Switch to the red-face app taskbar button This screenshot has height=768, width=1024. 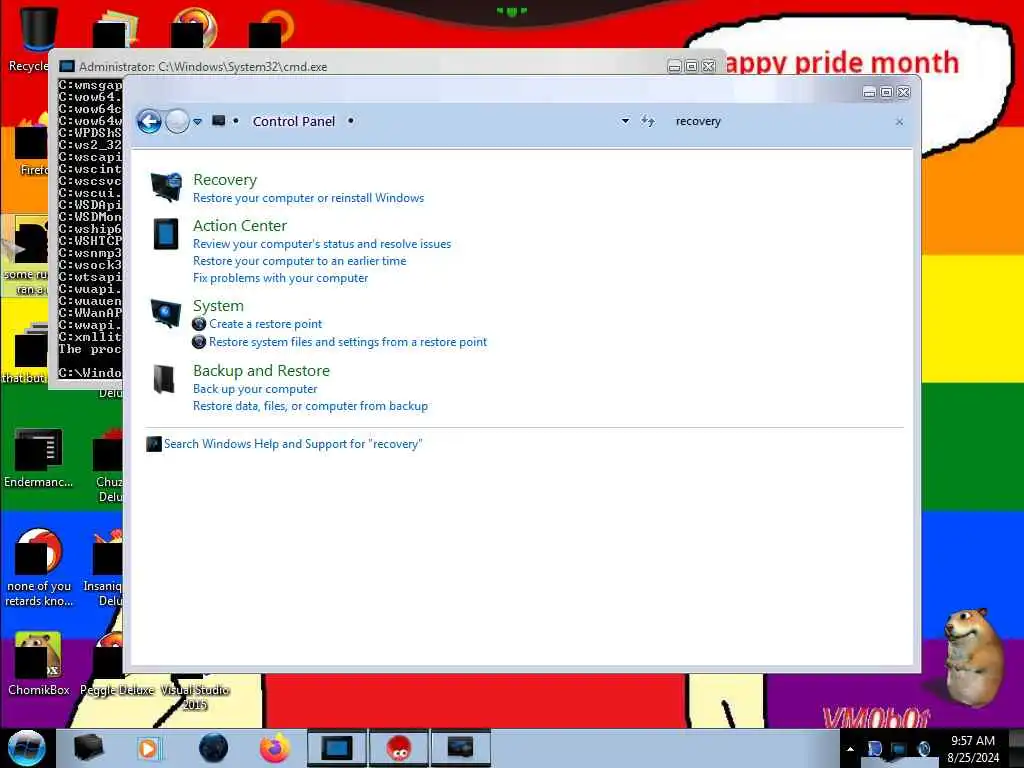pyautogui.click(x=399, y=748)
